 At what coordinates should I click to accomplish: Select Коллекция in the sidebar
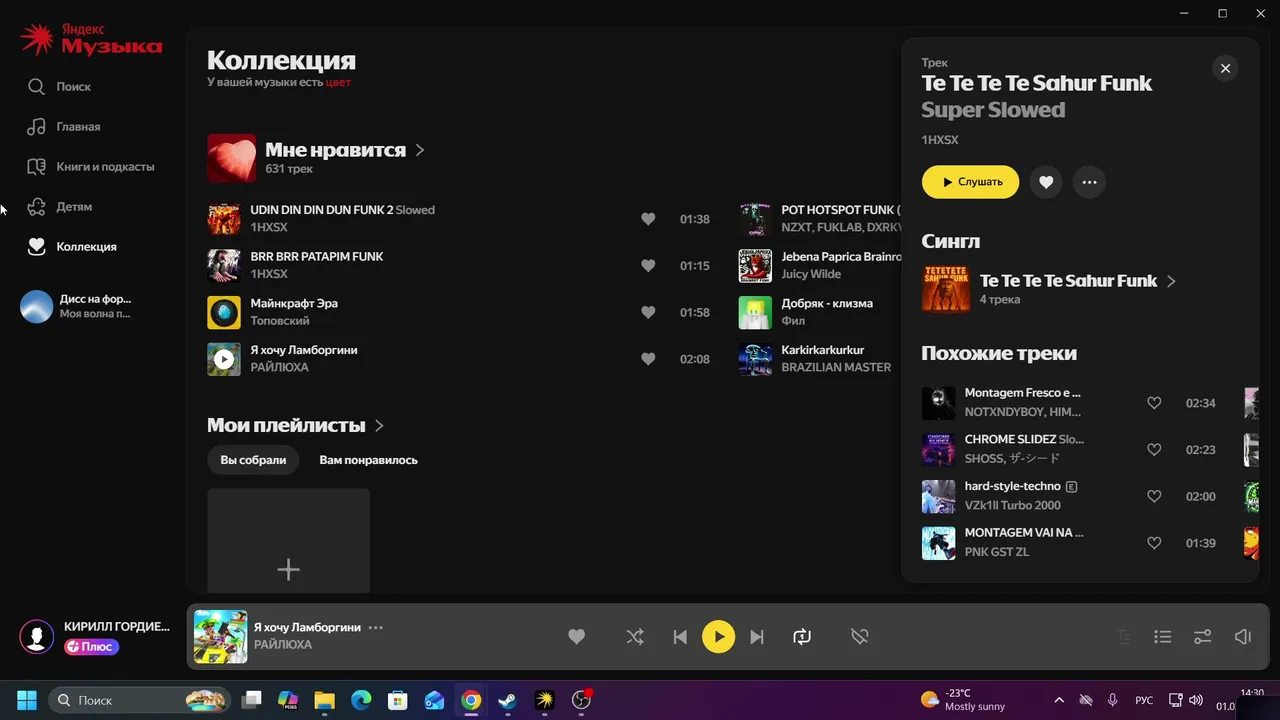(x=72, y=247)
